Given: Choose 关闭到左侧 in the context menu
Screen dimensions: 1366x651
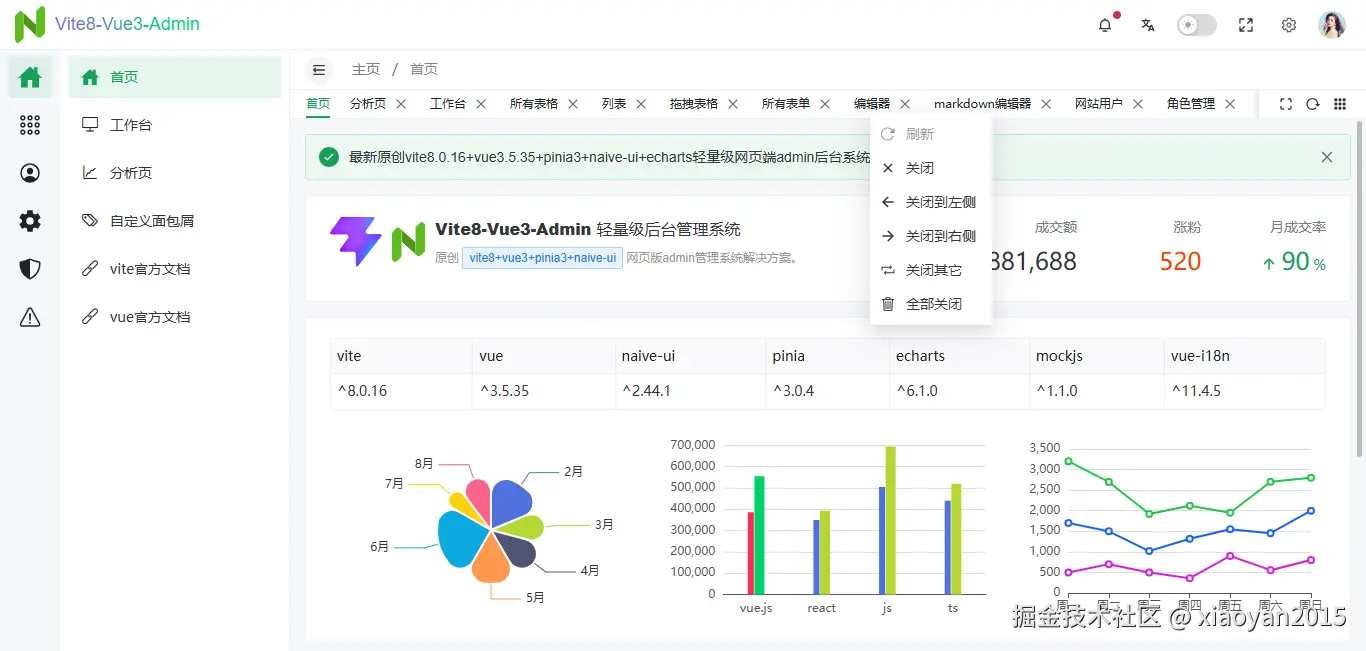Looking at the screenshot, I should pyautogui.click(x=931, y=202).
